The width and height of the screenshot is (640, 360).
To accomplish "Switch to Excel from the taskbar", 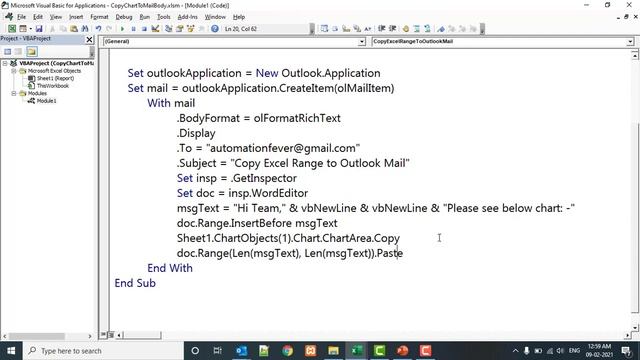I will coord(357,351).
